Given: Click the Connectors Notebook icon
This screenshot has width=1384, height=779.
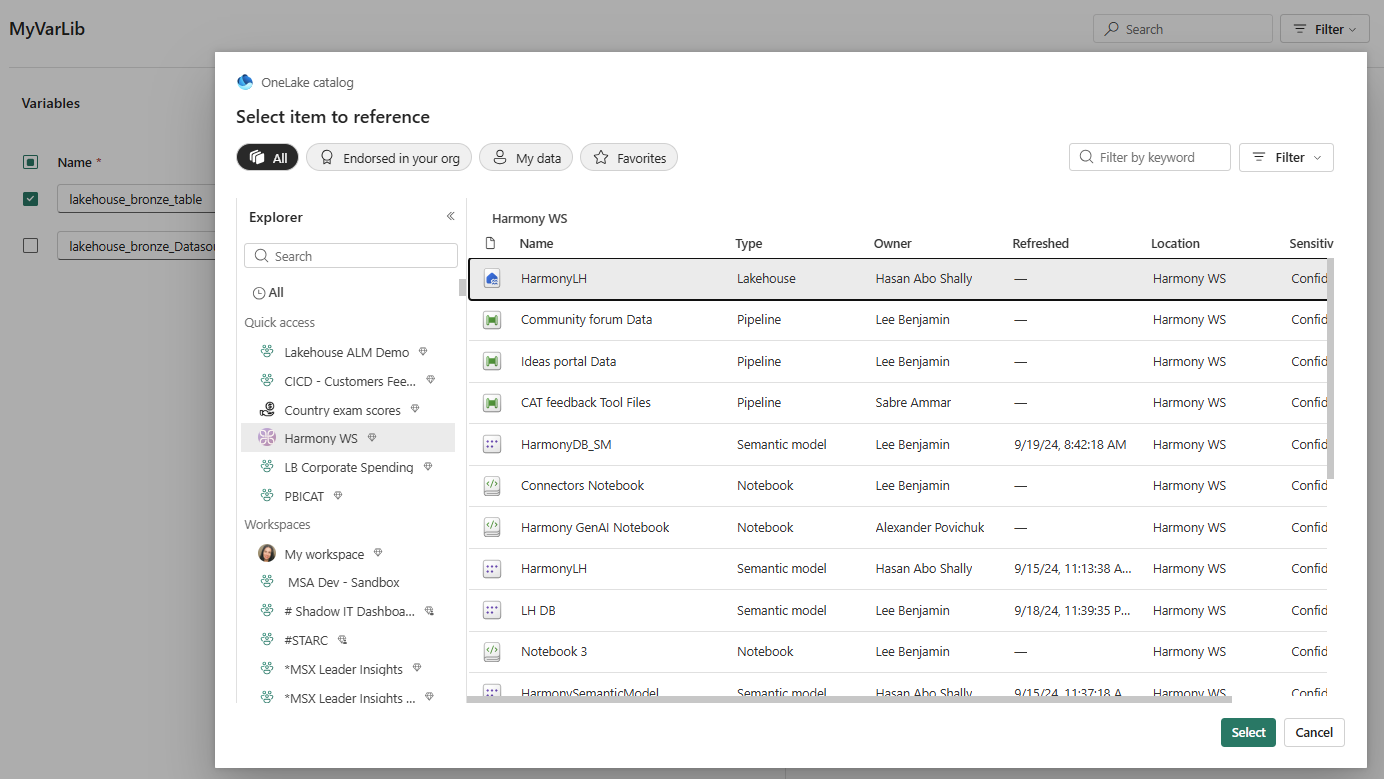Looking at the screenshot, I should 491,486.
